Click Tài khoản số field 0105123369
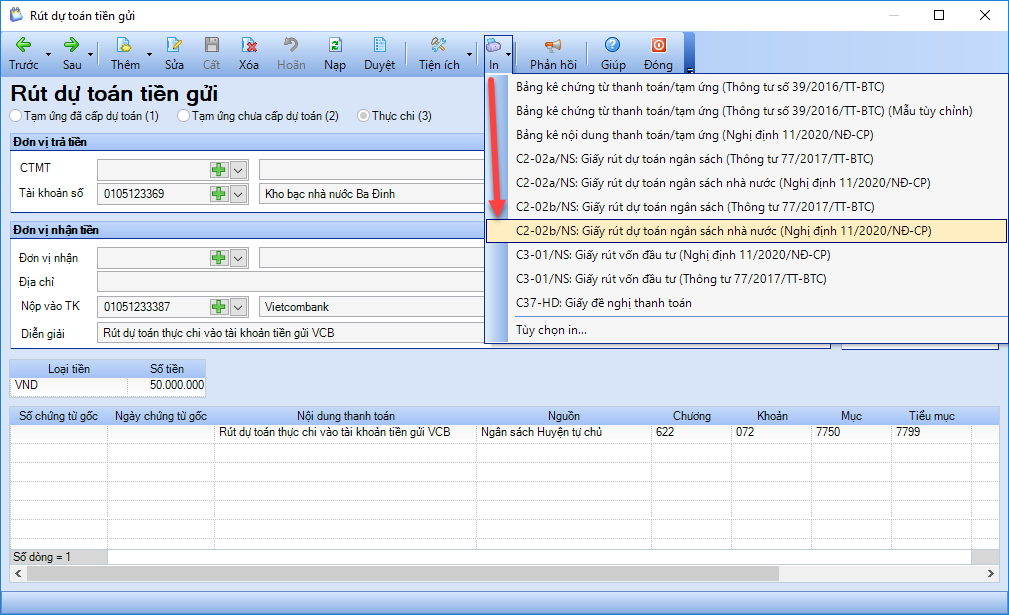The height and width of the screenshot is (615, 1009). point(153,194)
